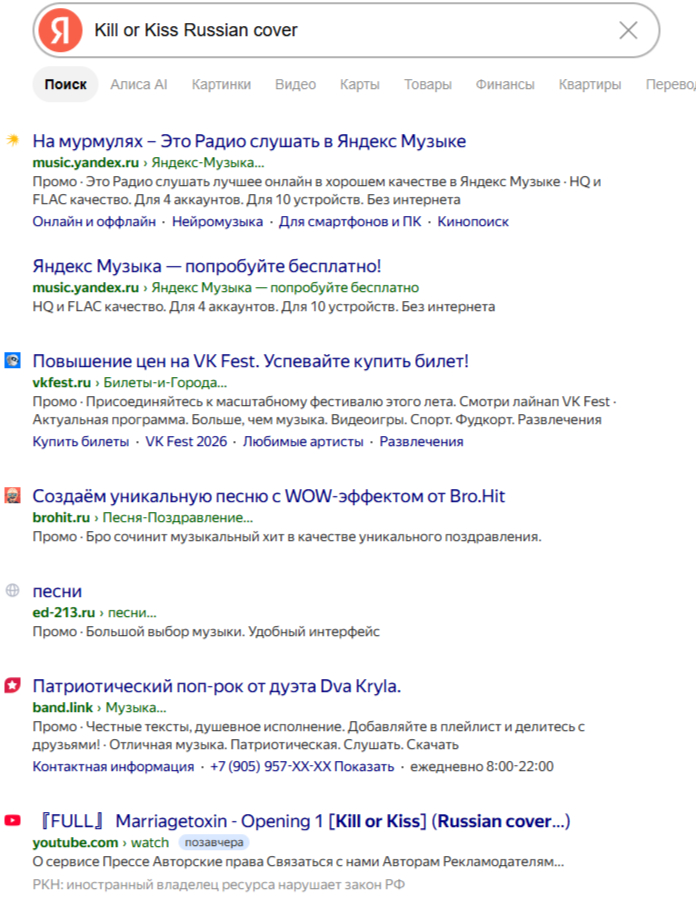Image resolution: width=696 pixels, height=911 pixels.
Task: Clear the search query with X icon
Action: click(628, 30)
